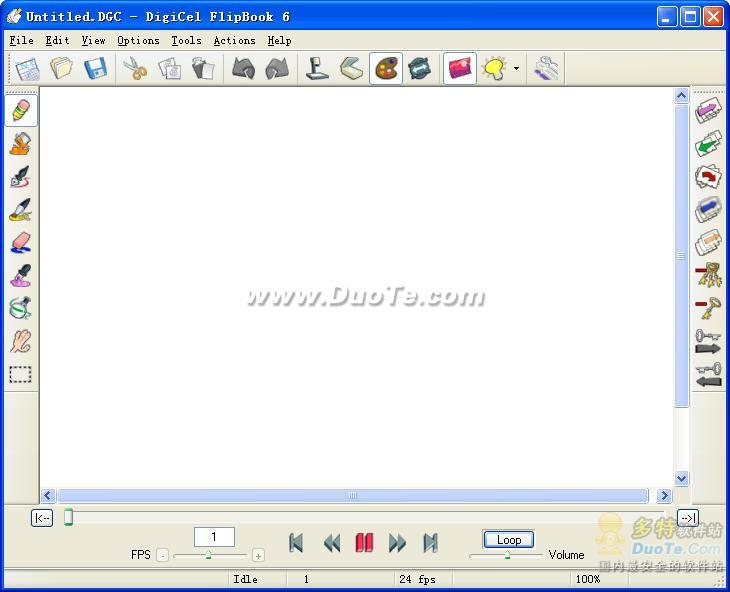
Task: Select the Hand pan tool
Action: [x=21, y=341]
